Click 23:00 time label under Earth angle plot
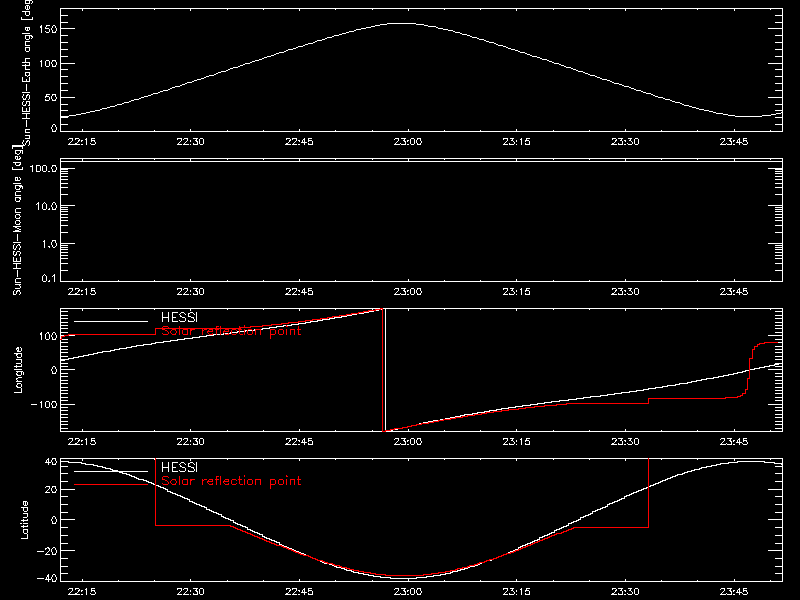Image resolution: width=800 pixels, height=600 pixels. [x=408, y=141]
